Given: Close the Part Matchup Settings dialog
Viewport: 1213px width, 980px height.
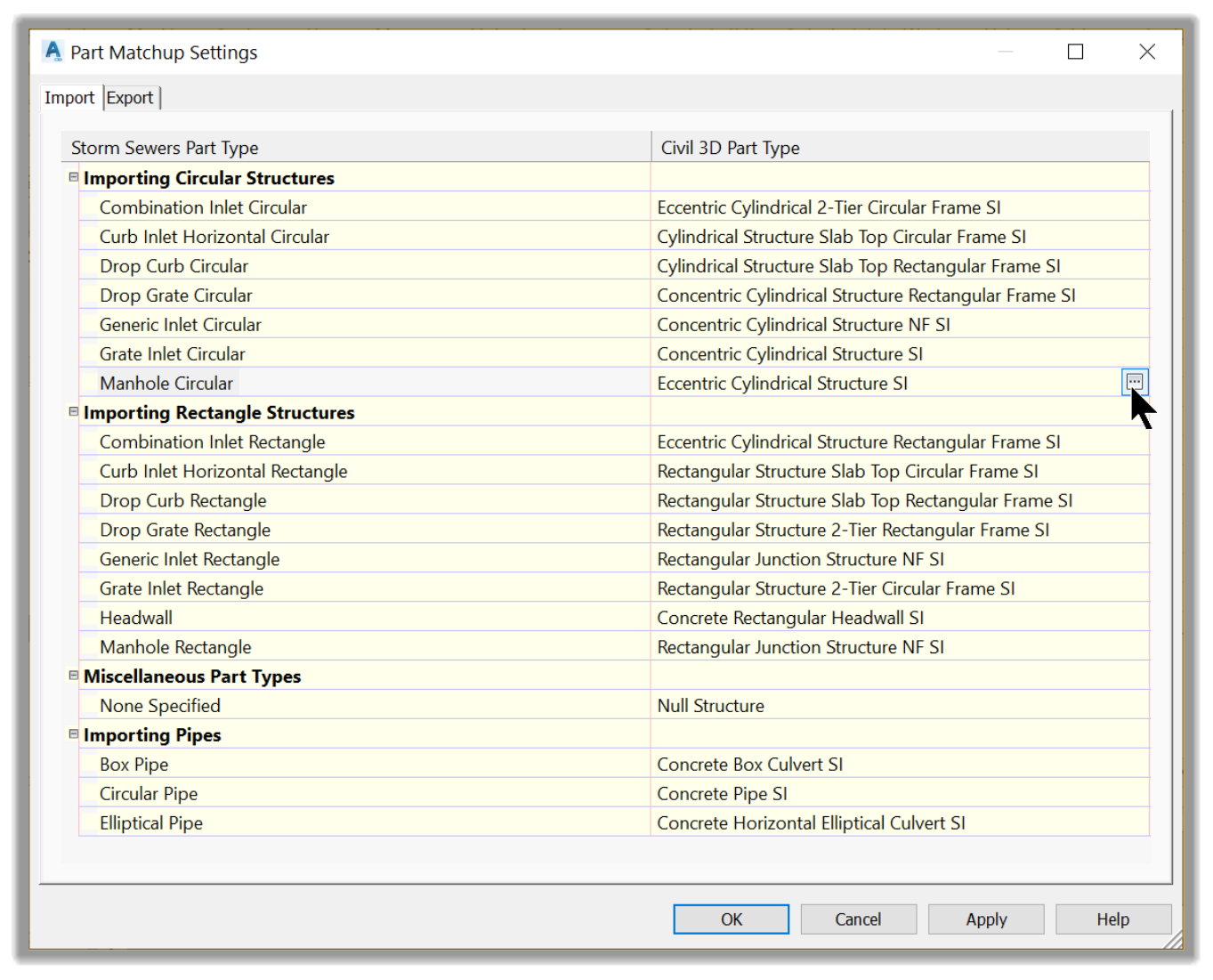Looking at the screenshot, I should (1147, 52).
